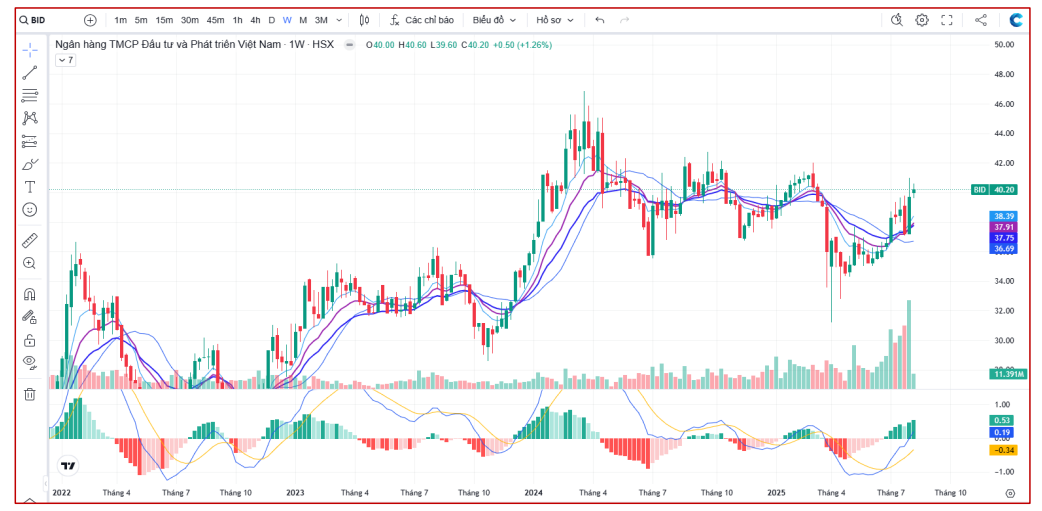Open the emoji icons tool

(30, 209)
